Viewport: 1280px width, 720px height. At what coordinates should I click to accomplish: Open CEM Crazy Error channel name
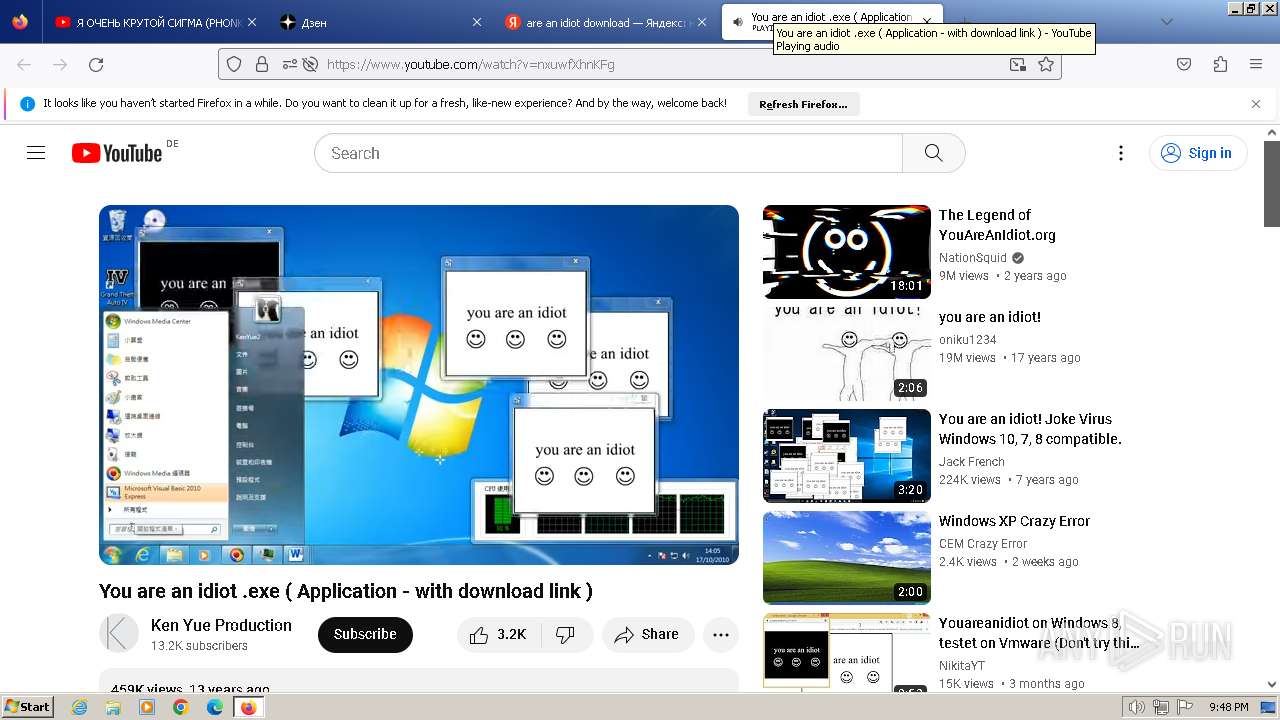(x=983, y=544)
